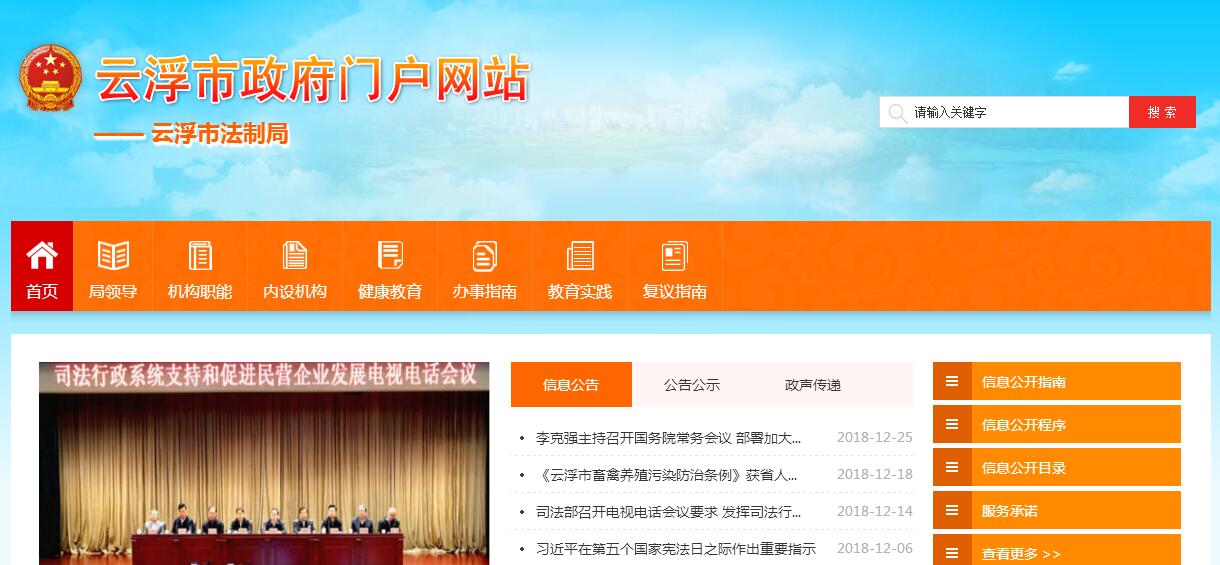1220x565 pixels.
Task: Click the 云浮市法制局 subtitle
Action: (x=220, y=134)
